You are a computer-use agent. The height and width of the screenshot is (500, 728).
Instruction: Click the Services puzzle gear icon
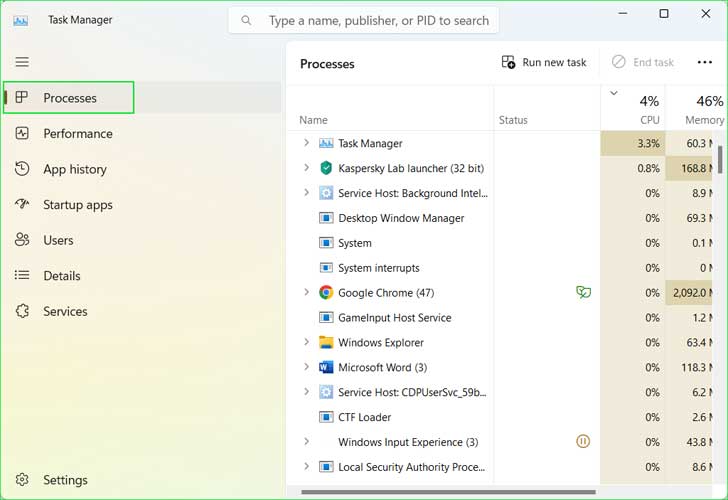click(22, 311)
